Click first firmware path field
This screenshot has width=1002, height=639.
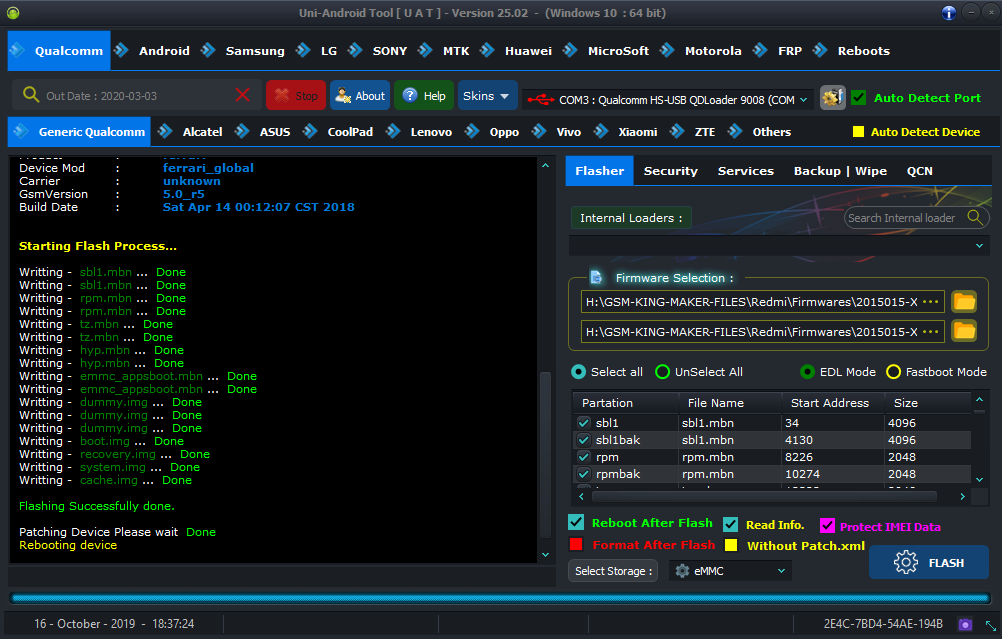click(x=762, y=302)
